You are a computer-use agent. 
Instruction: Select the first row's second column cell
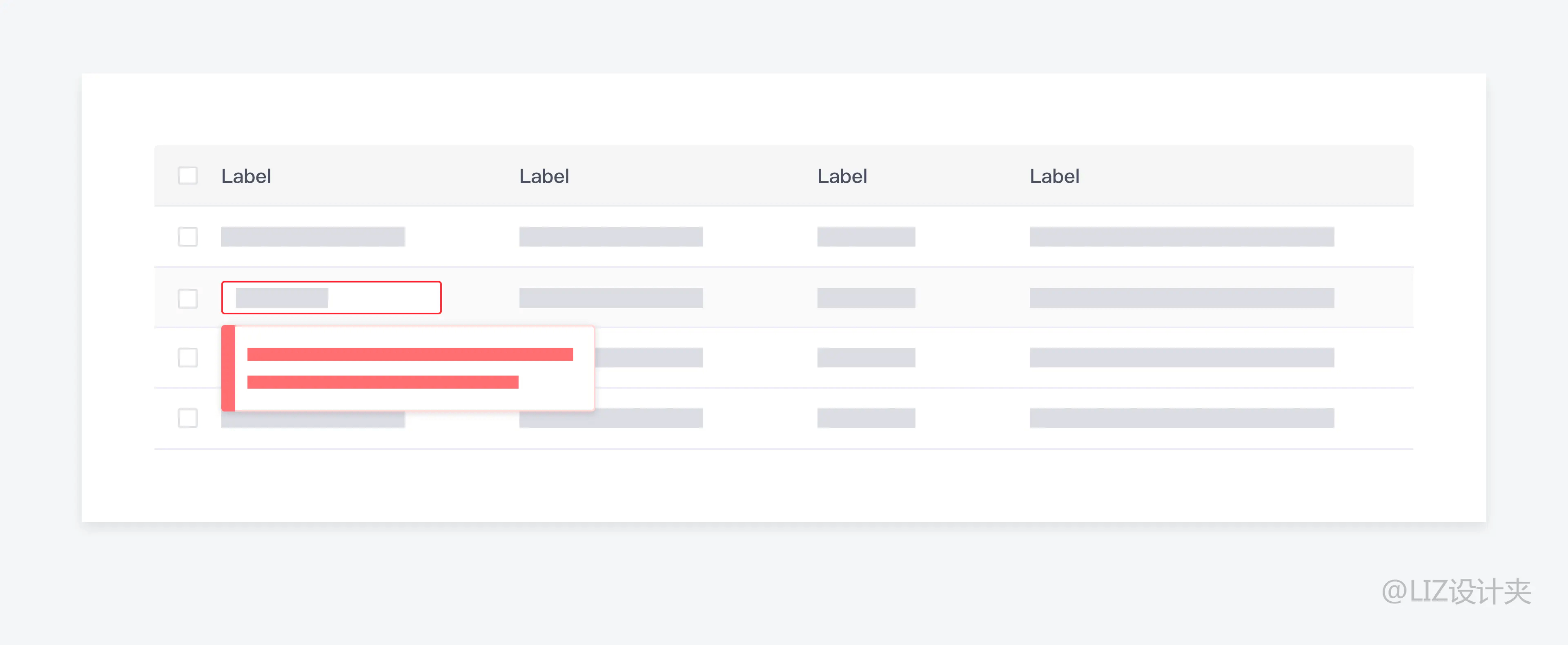point(610,237)
